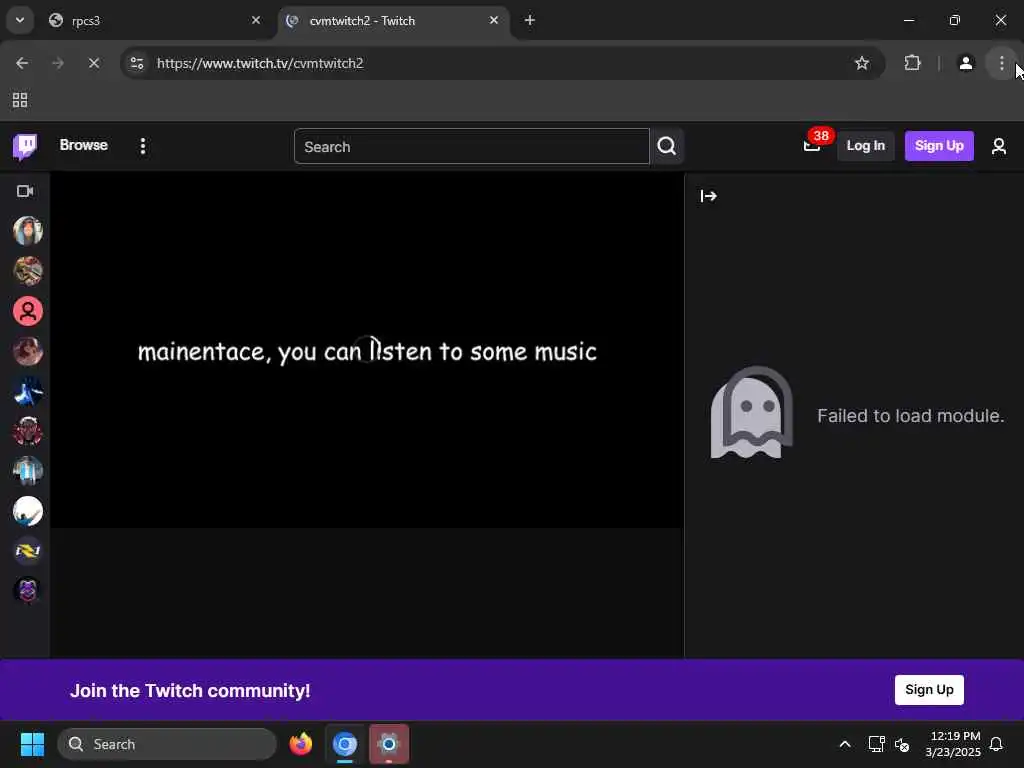Open the Browse page
Screen dimensions: 1024x768
(84, 145)
